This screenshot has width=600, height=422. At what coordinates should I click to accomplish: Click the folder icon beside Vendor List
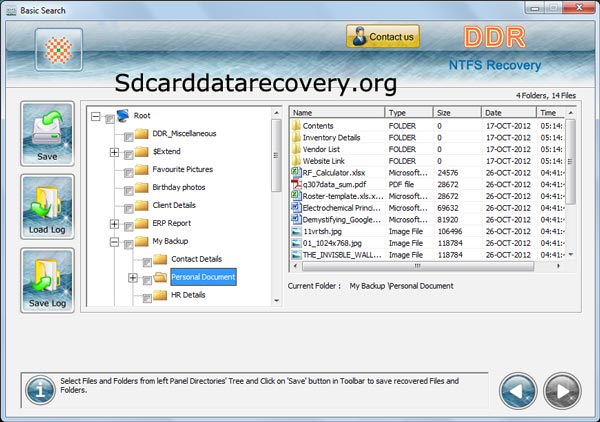[x=296, y=149]
